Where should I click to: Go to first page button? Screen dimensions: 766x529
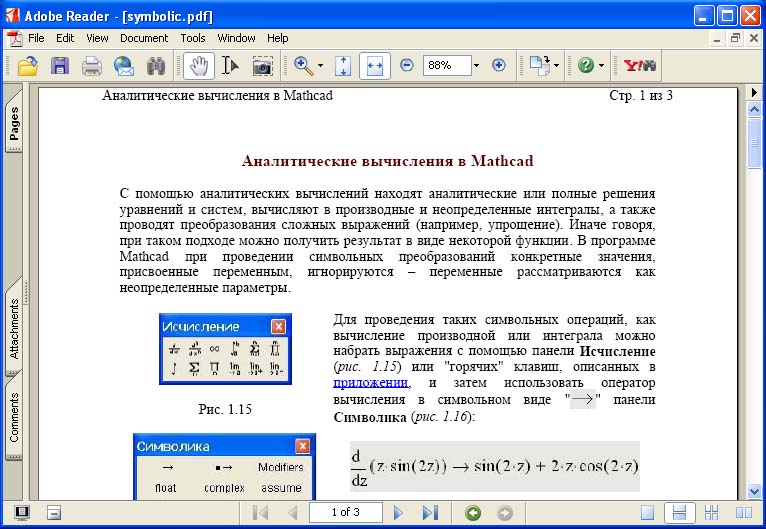(x=261, y=512)
